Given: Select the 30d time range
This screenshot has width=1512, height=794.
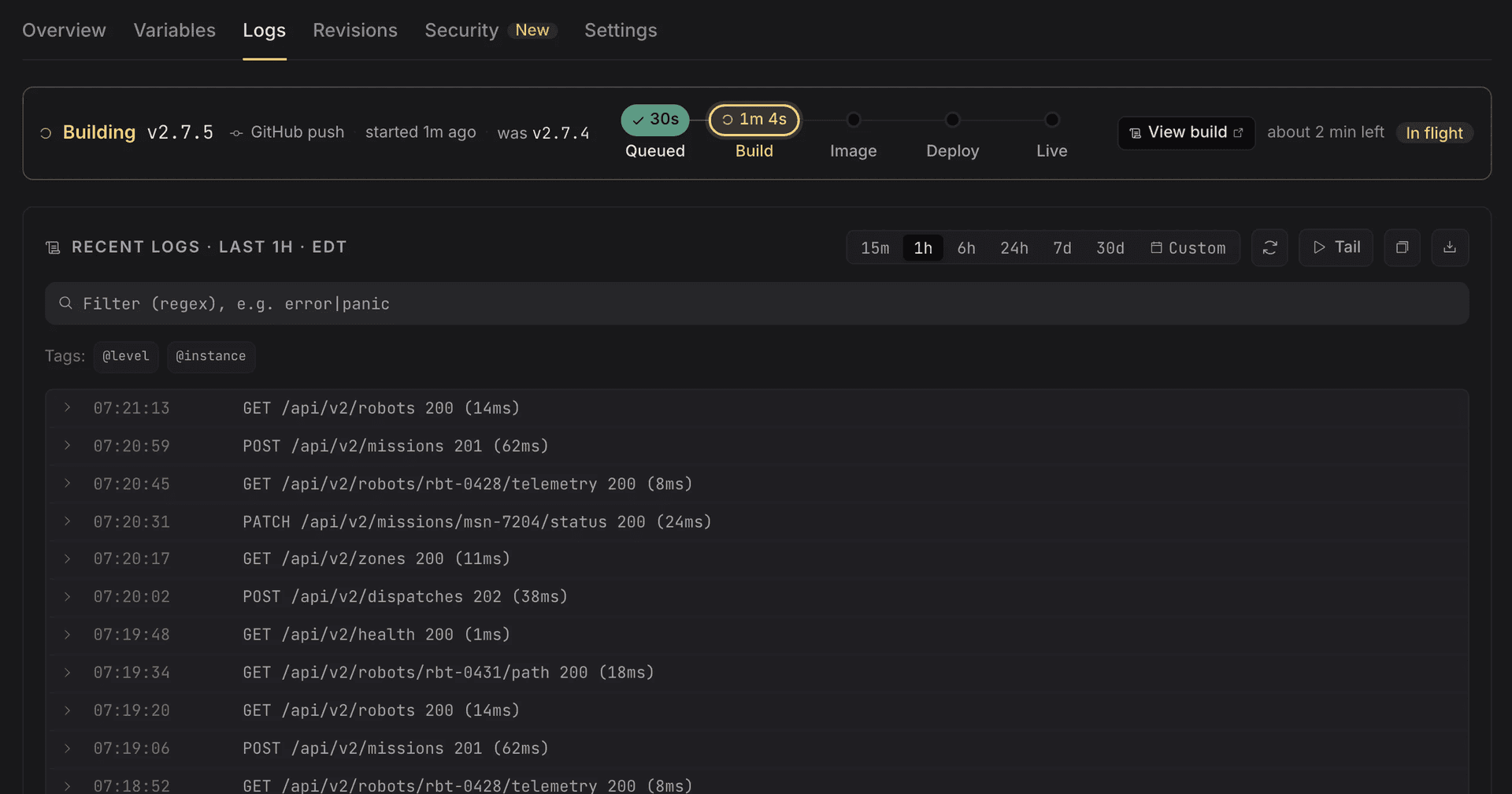Looking at the screenshot, I should (x=1110, y=248).
